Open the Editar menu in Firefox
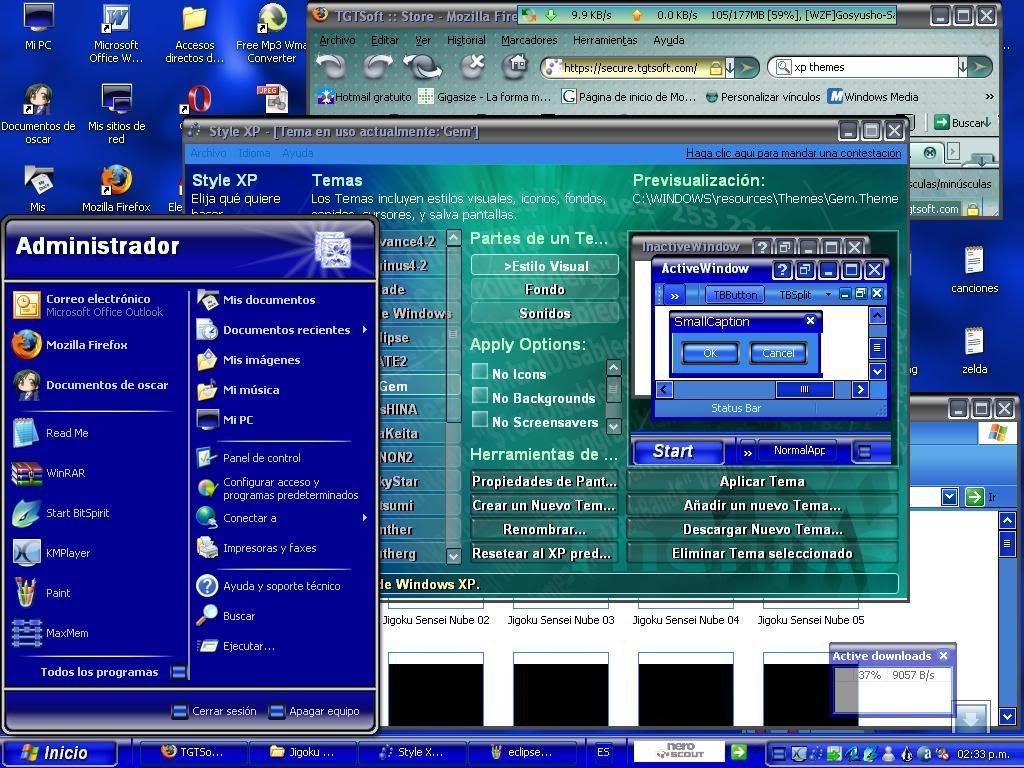1024x768 pixels. point(385,40)
